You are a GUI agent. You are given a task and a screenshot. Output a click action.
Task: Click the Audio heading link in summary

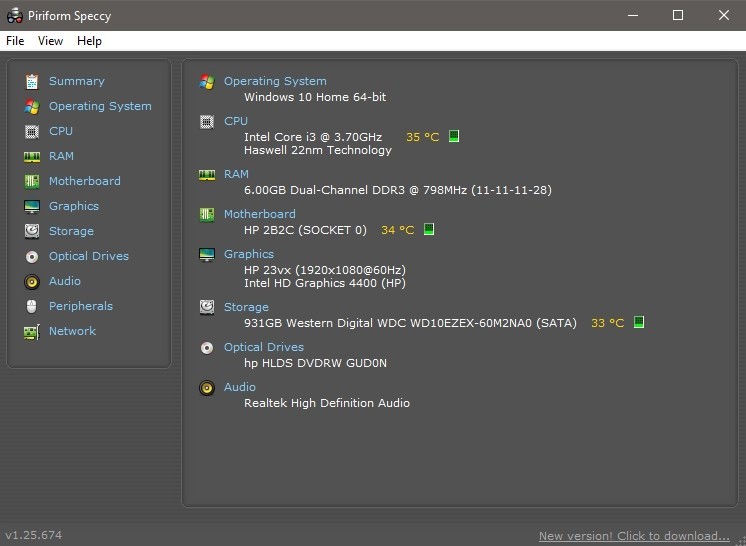point(240,388)
